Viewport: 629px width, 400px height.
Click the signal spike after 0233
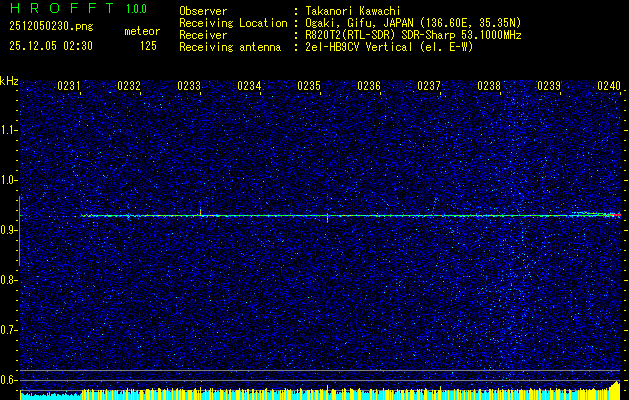click(x=200, y=211)
